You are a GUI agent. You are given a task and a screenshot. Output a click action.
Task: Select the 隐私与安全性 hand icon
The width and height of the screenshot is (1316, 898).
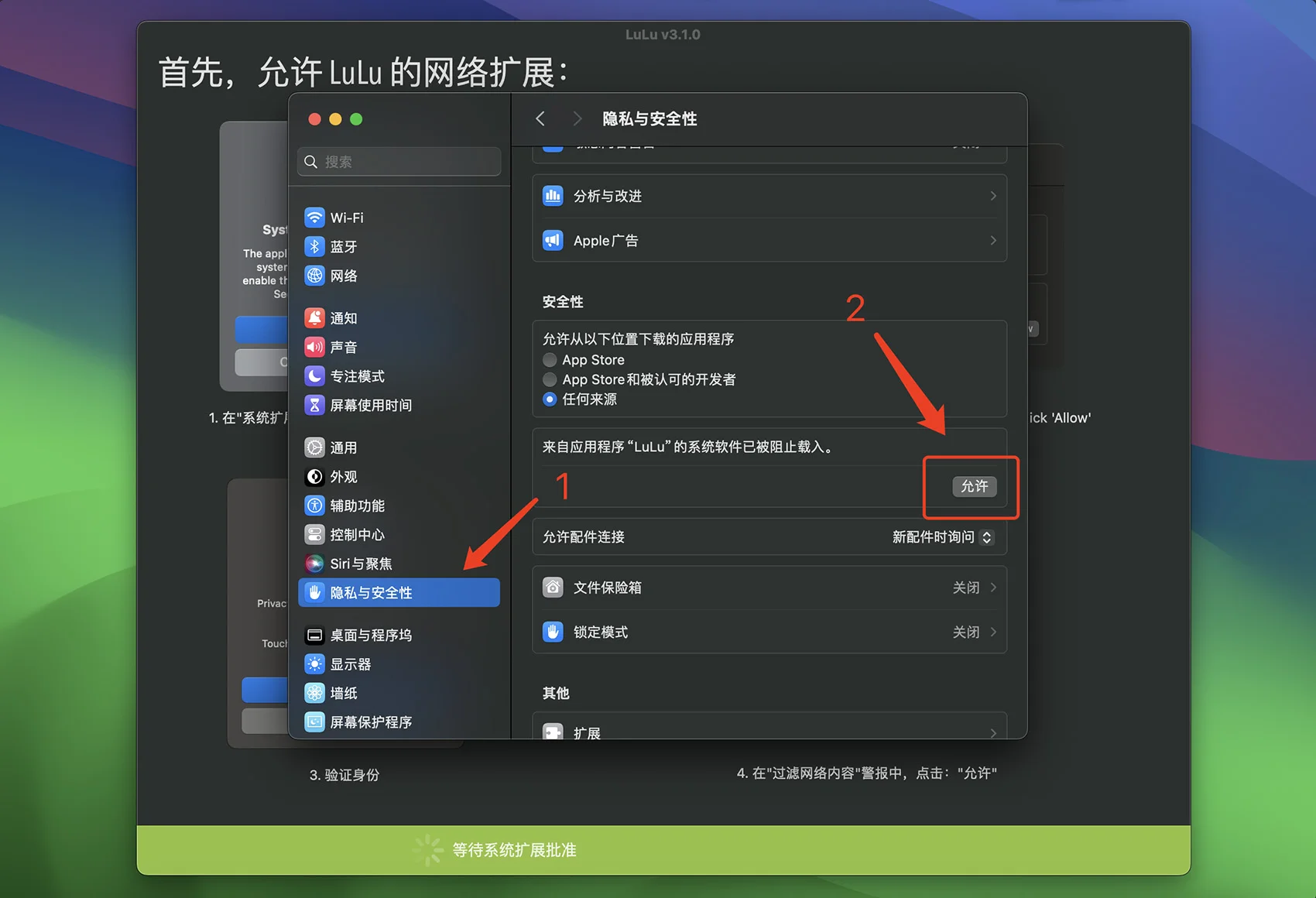[314, 592]
